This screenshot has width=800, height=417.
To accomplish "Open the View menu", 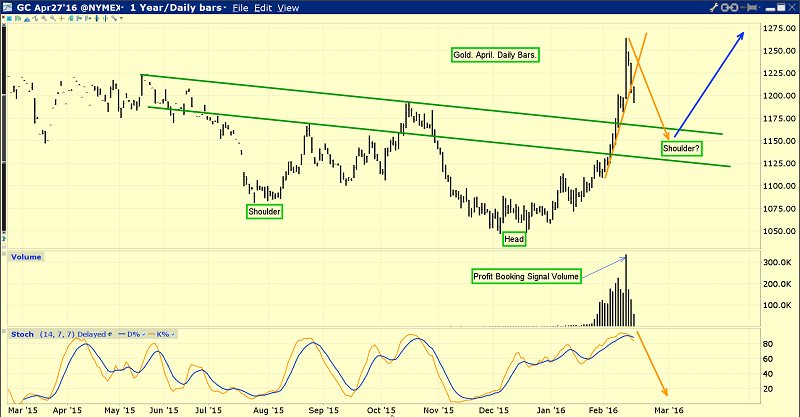I will (x=288, y=8).
